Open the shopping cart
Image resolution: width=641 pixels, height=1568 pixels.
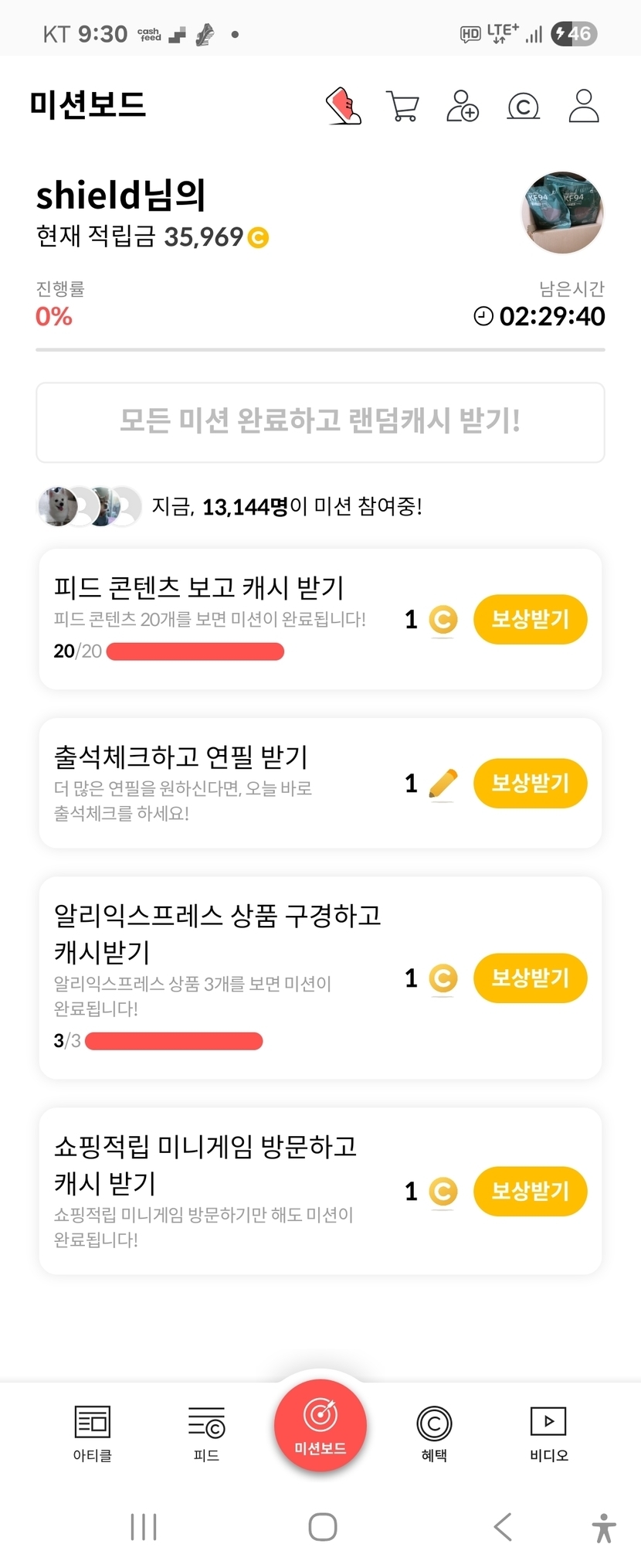[x=402, y=106]
